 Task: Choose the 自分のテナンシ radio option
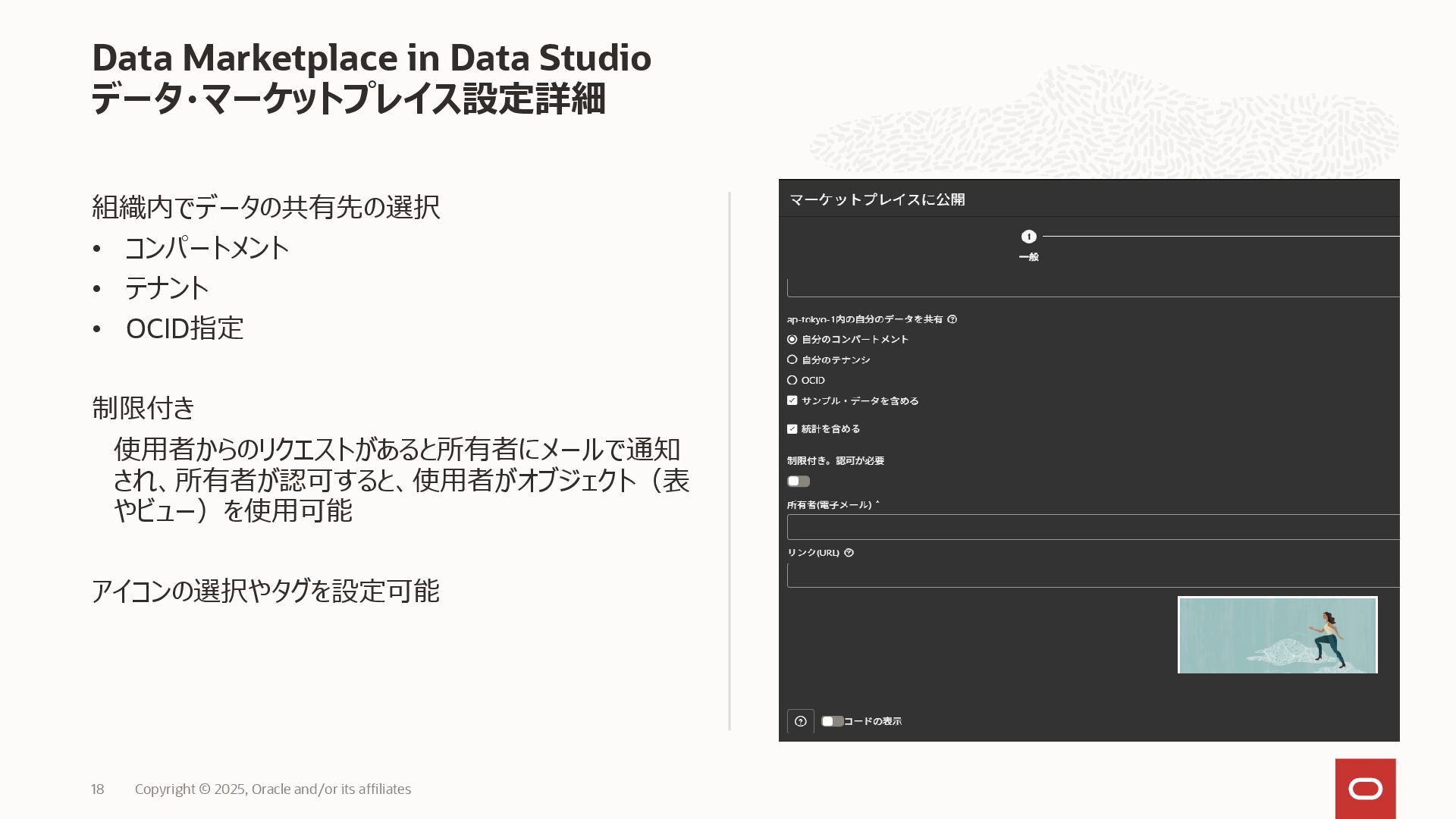coord(792,360)
